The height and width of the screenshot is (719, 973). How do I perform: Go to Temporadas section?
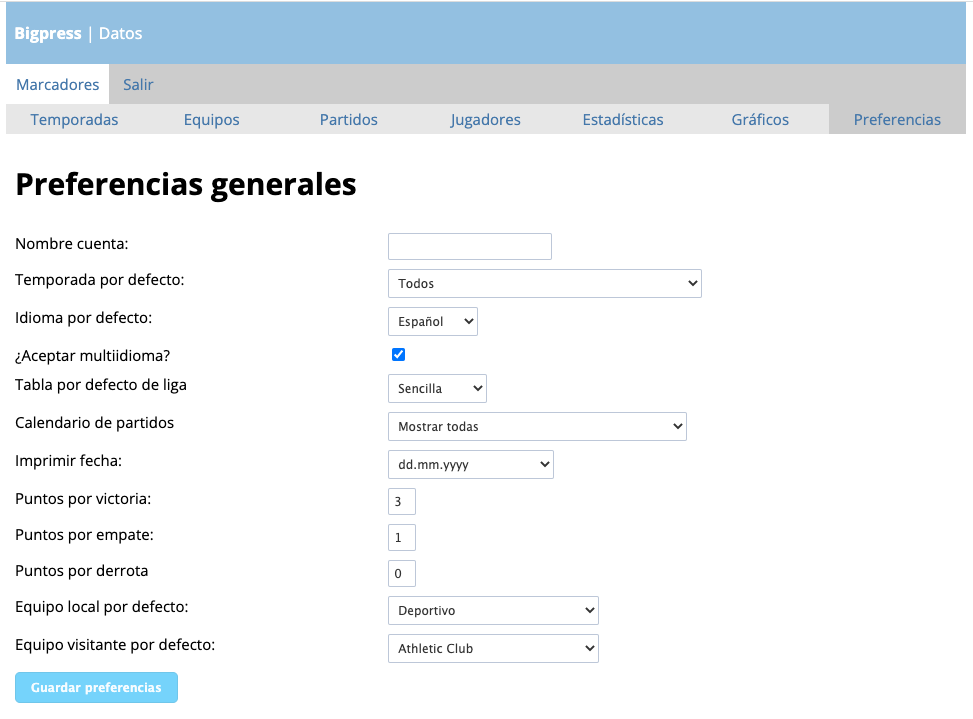74,119
